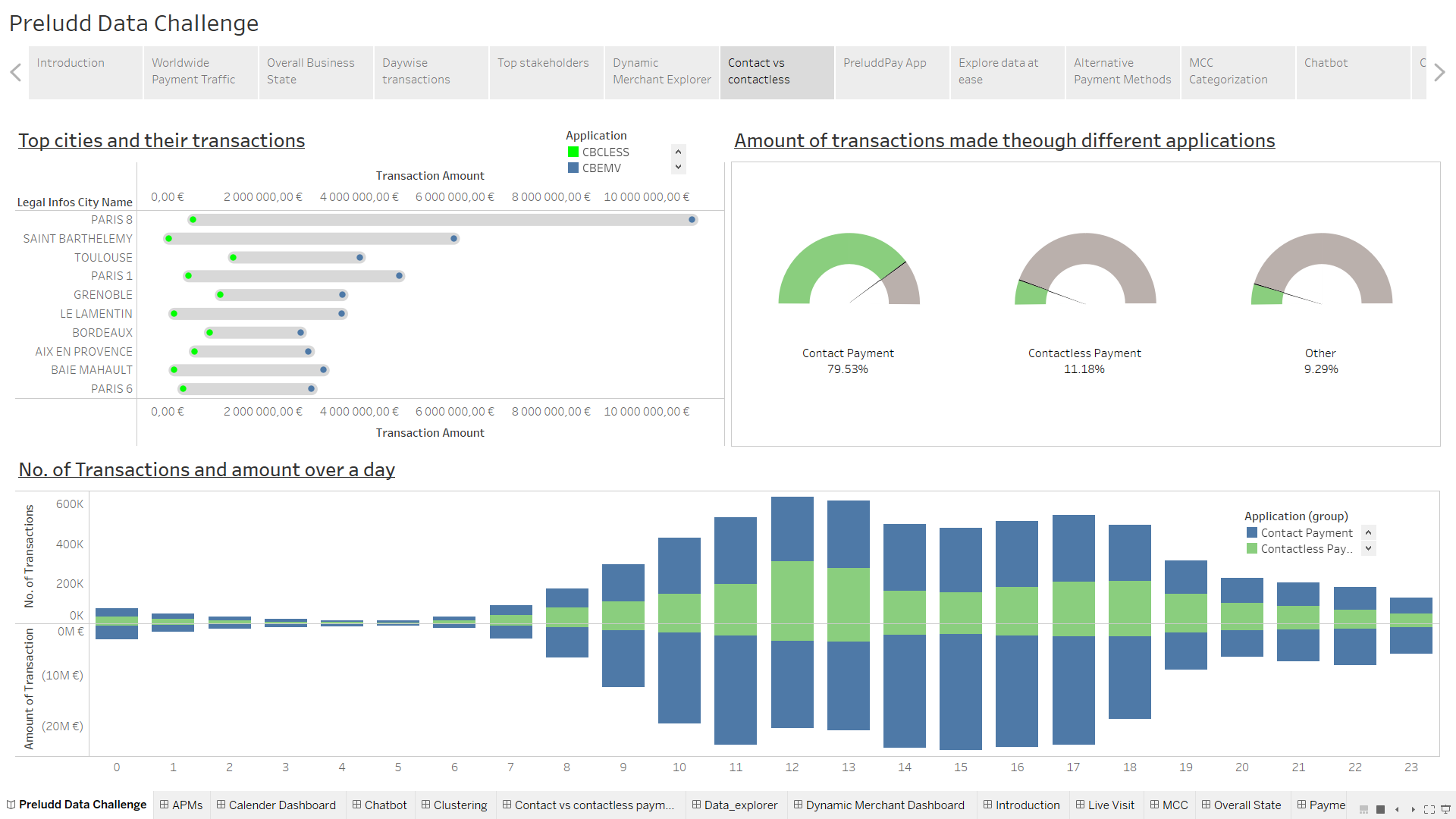Screen dimensions: 1456x819
Task: Select Contact Payment blue legend swatch
Action: (x=1252, y=532)
